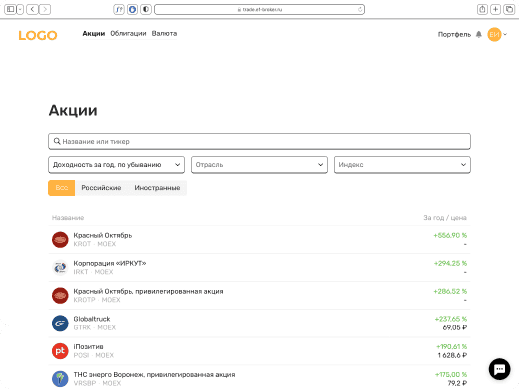Open the Портфель link
The height and width of the screenshot is (389, 519).
pos(454,34)
